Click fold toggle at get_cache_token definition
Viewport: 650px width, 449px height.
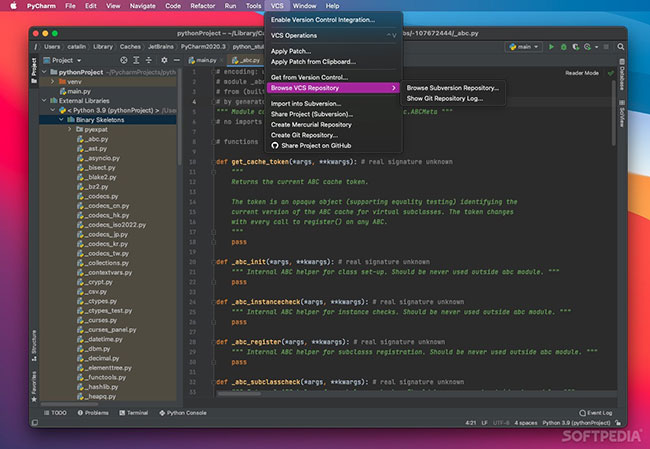214,162
